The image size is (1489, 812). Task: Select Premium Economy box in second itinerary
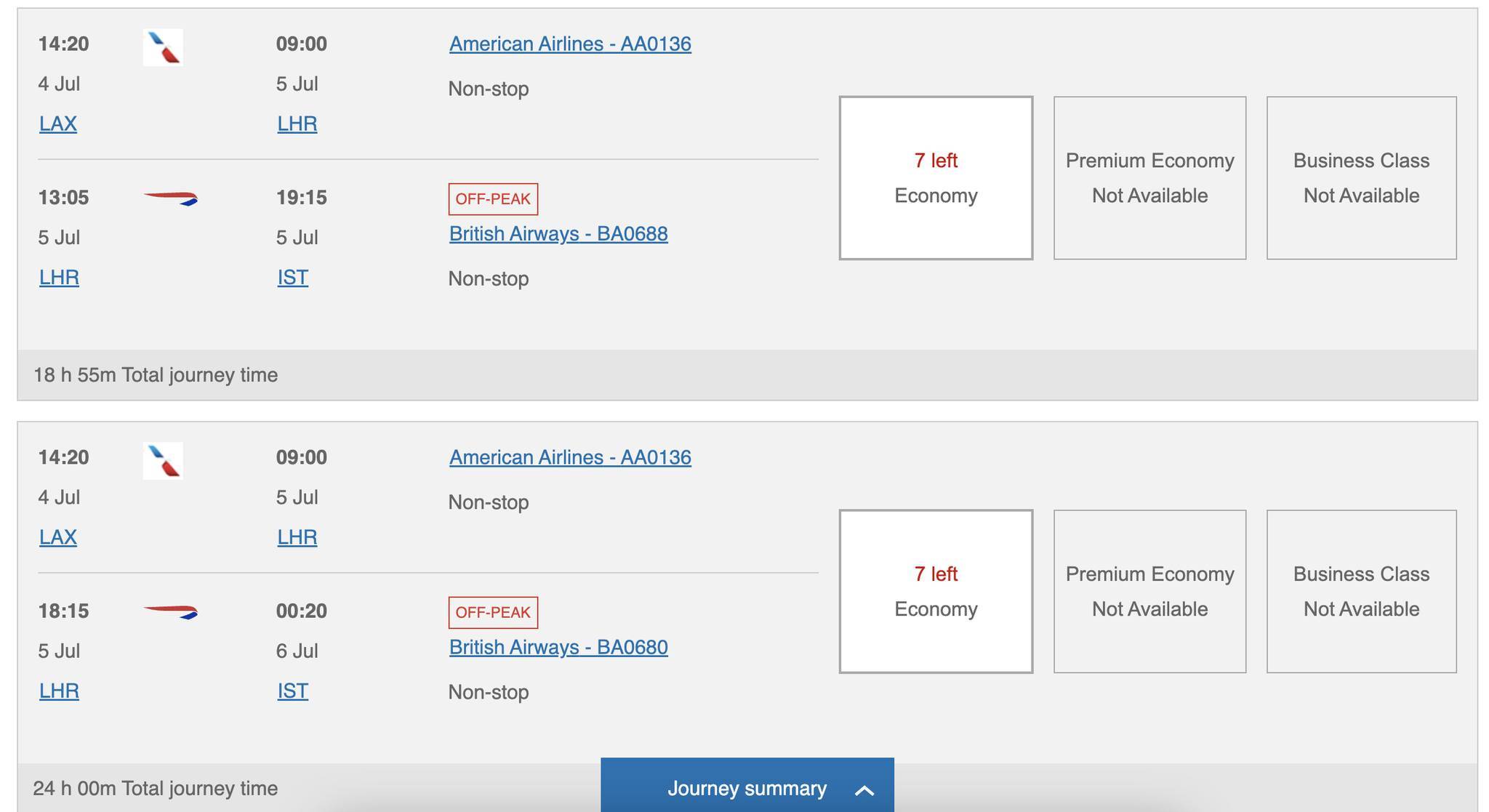pos(1149,592)
